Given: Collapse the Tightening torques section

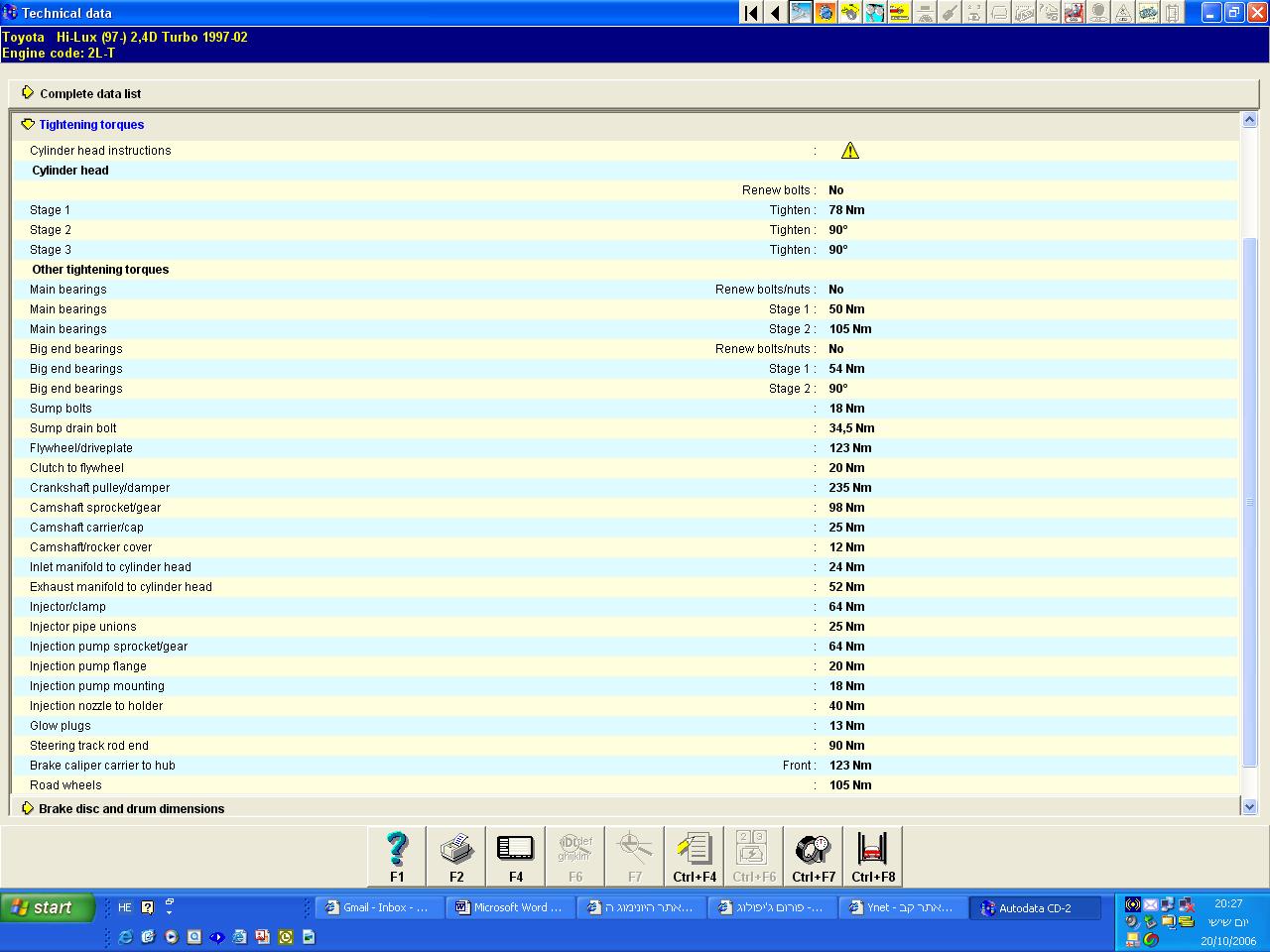Looking at the screenshot, I should [90, 125].
